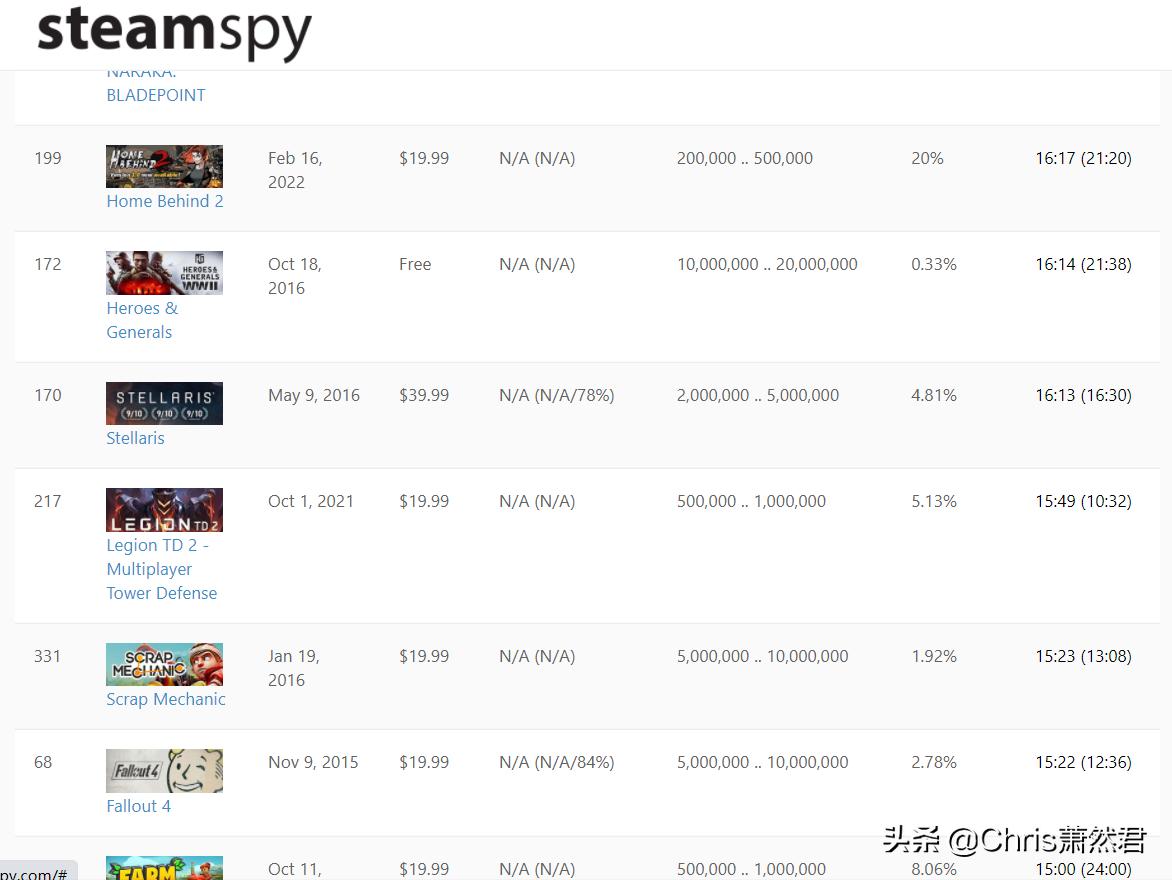Select rank number 331
Image resolution: width=1172 pixels, height=880 pixels.
pyautogui.click(x=47, y=656)
